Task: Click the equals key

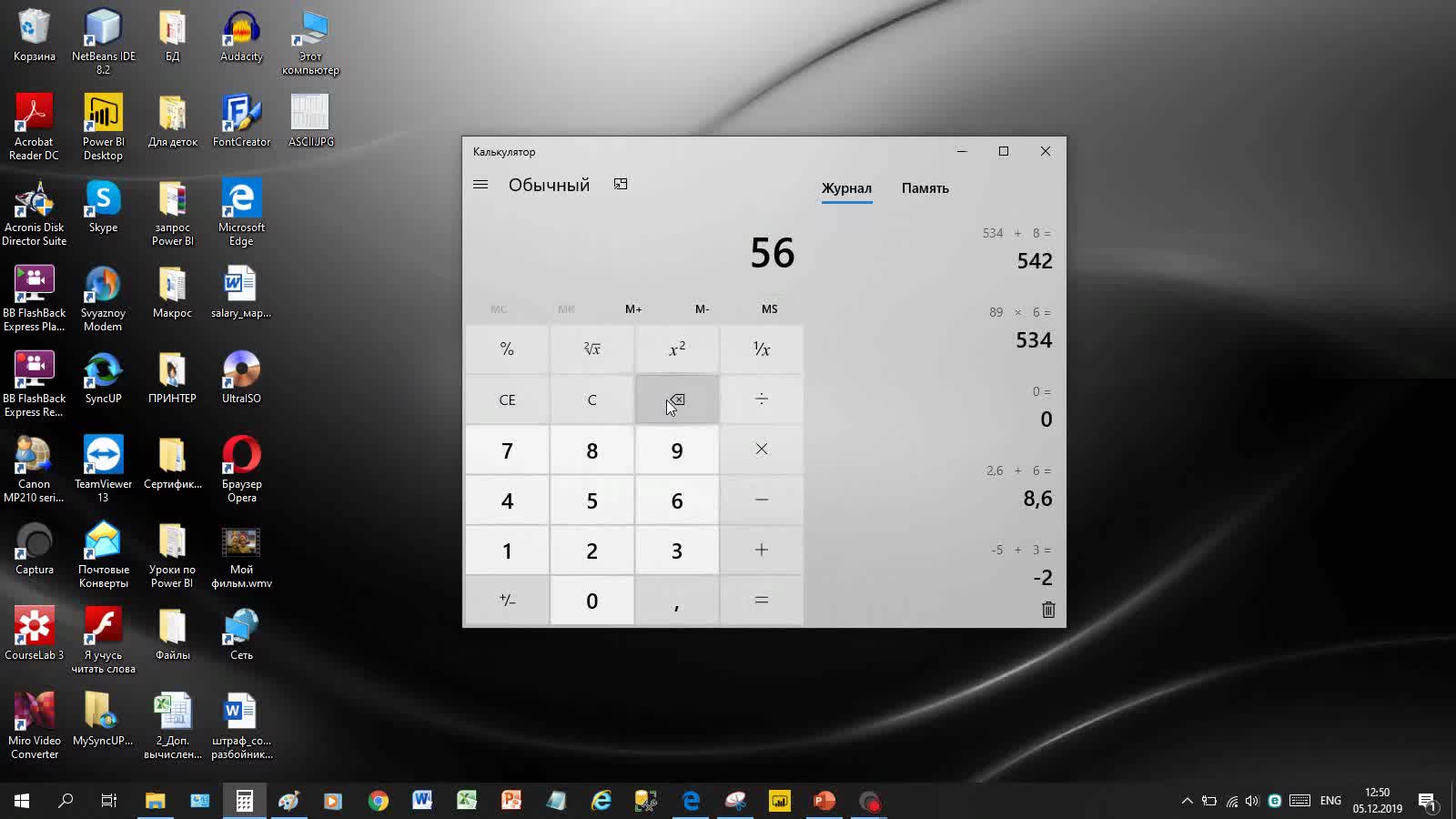Action: [x=762, y=601]
